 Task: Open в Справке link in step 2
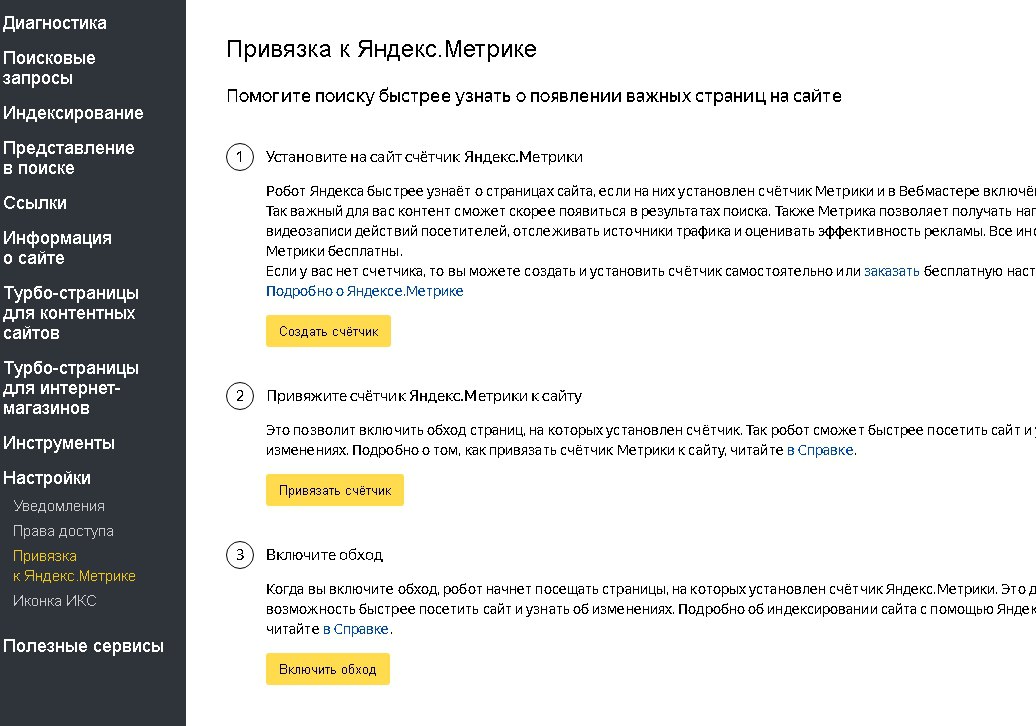[x=821, y=450]
